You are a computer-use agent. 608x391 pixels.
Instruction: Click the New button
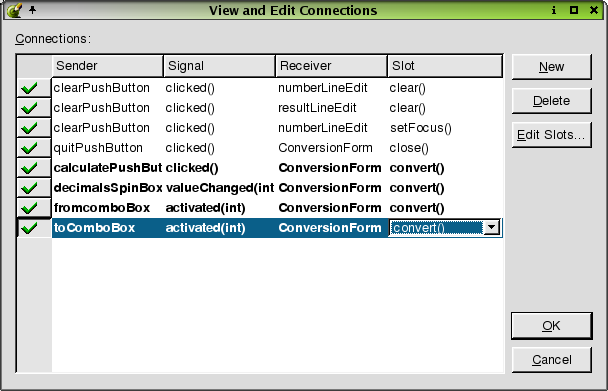[551, 67]
